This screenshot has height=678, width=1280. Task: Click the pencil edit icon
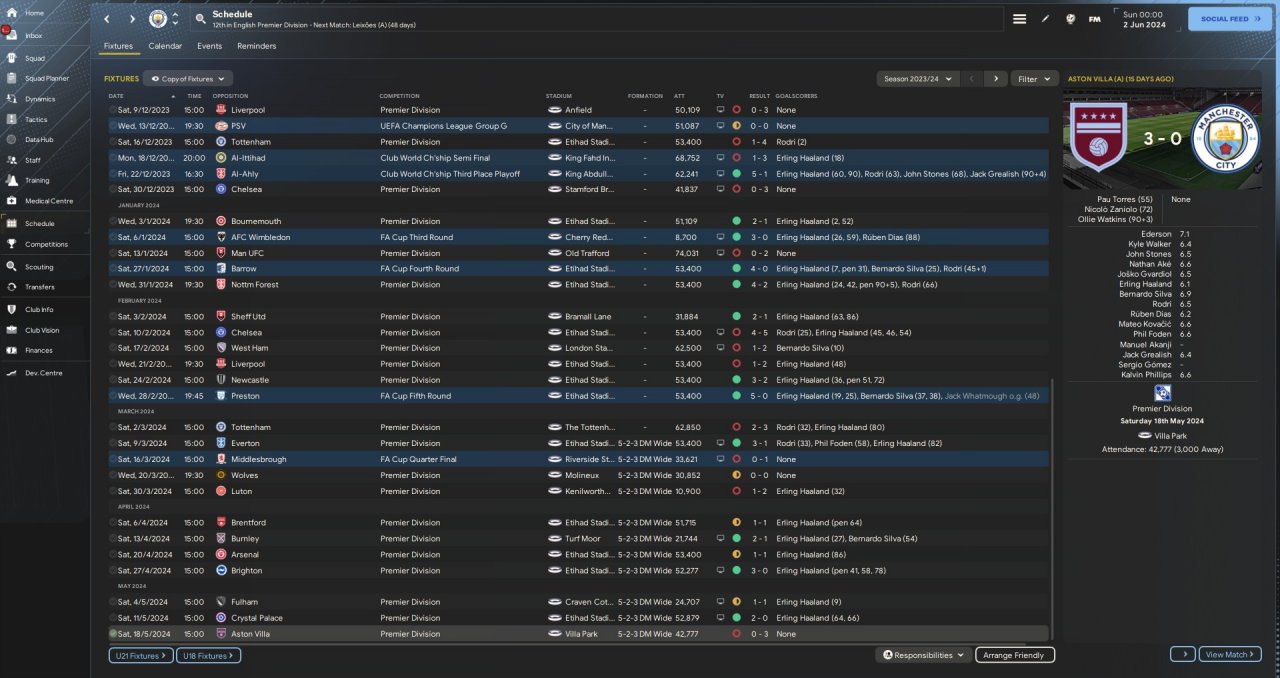coord(1045,19)
